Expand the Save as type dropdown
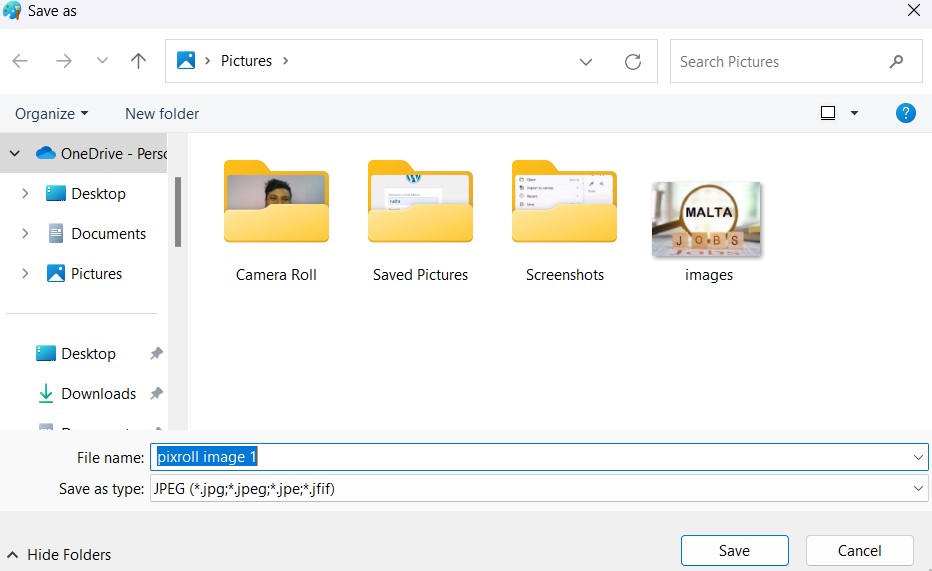932x571 pixels. tap(918, 489)
